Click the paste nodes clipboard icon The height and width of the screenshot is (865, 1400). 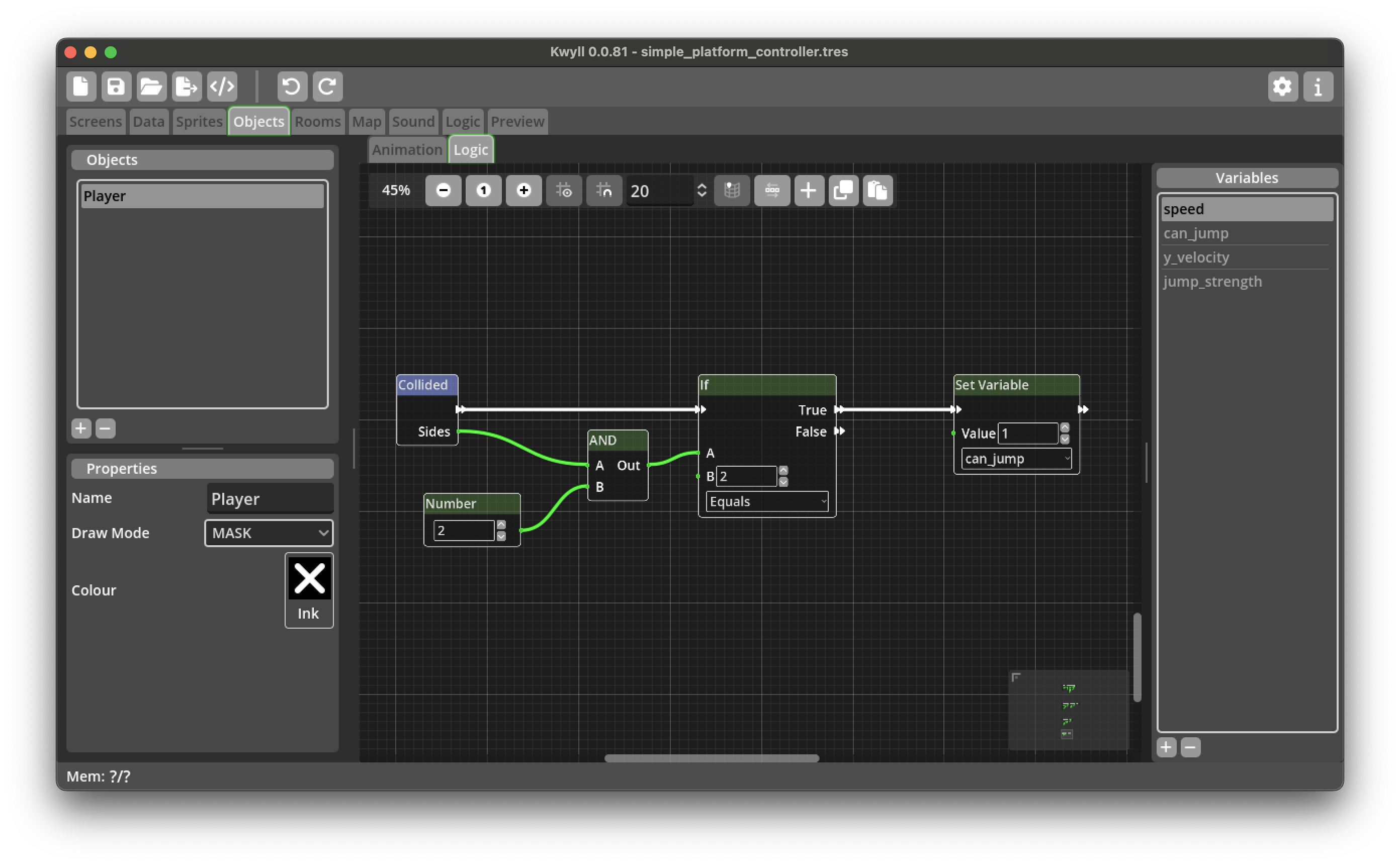878,191
